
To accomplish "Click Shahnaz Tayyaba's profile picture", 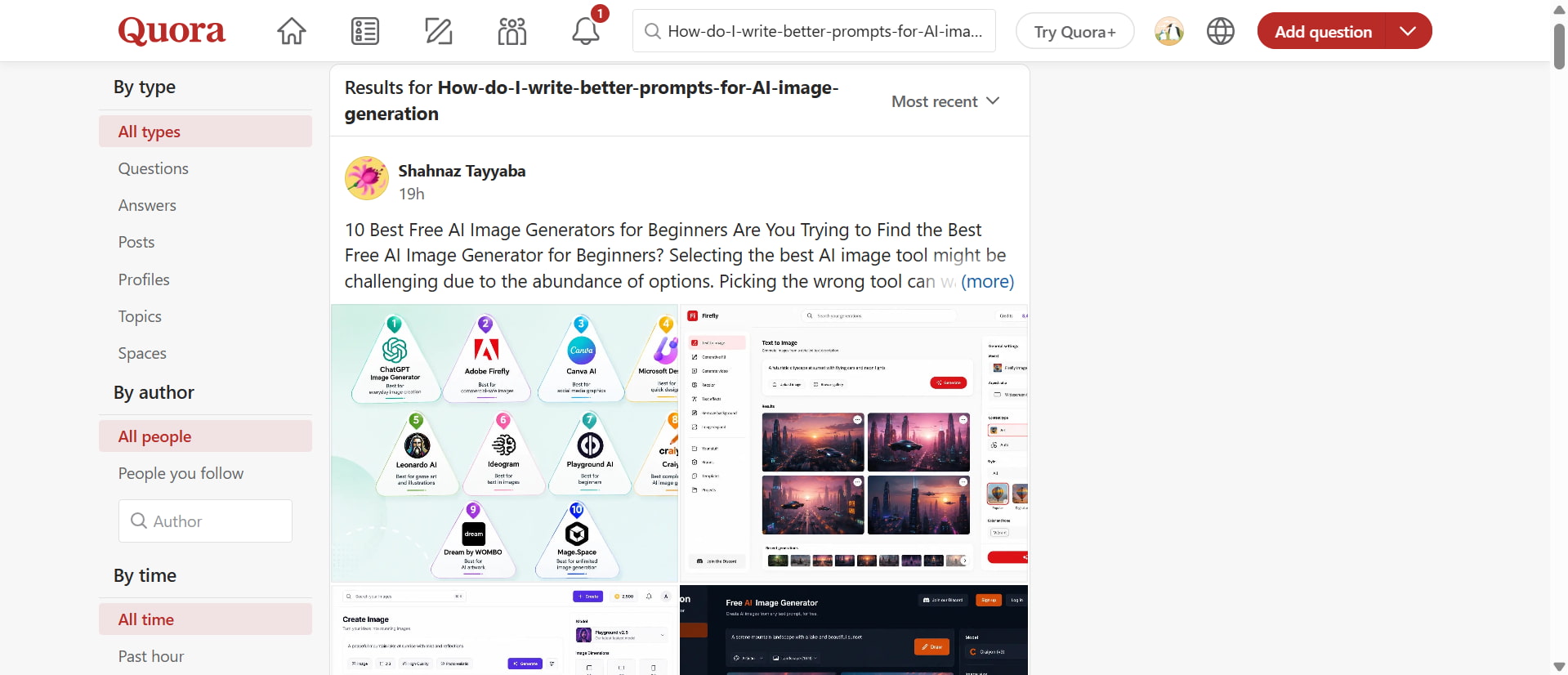I will coord(367,178).
